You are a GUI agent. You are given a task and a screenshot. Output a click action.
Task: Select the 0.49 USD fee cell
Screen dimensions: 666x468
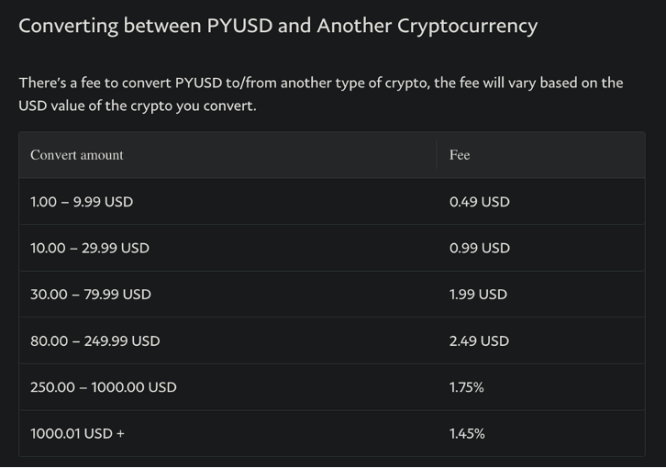click(x=480, y=202)
